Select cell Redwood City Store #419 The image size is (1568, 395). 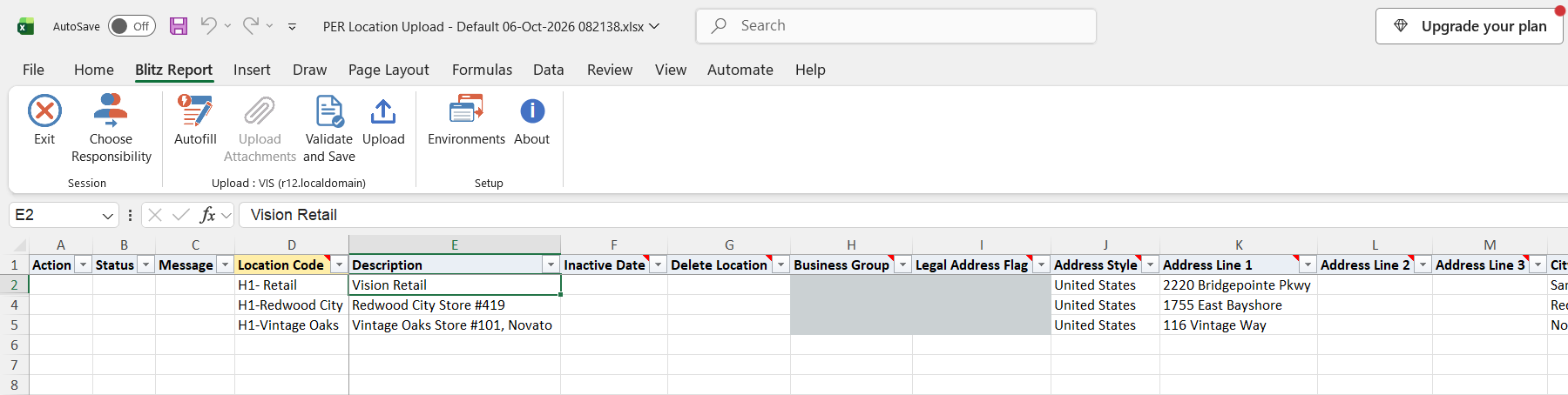coord(455,305)
